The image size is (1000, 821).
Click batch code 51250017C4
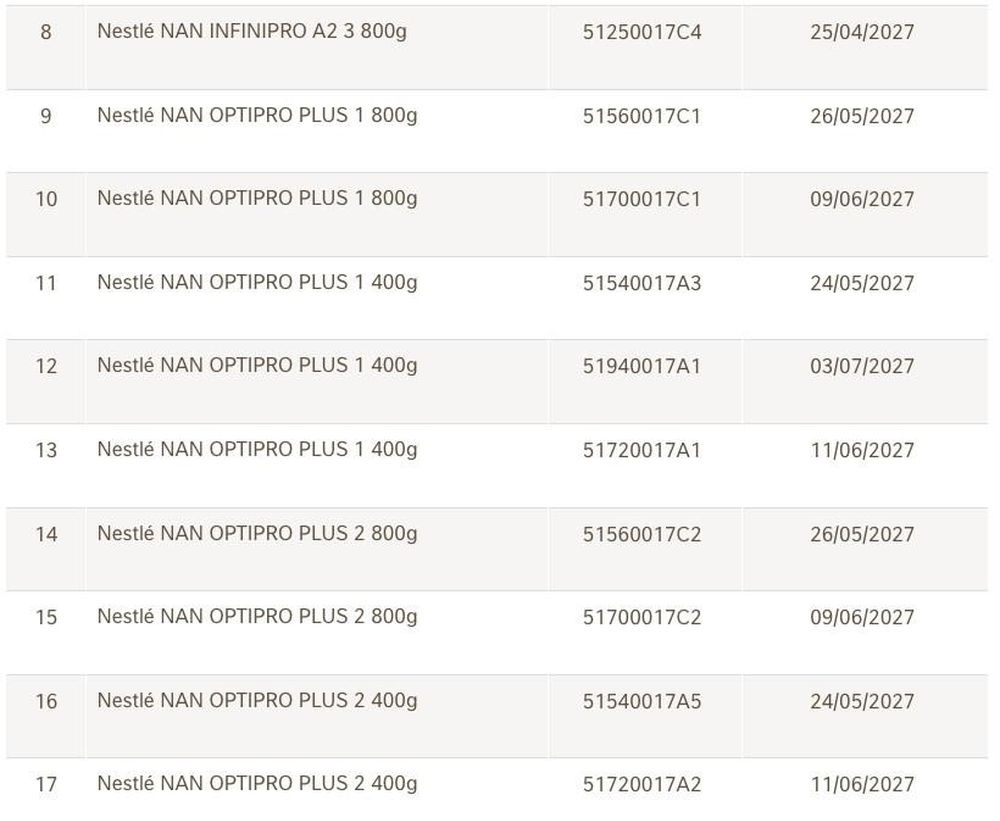642,32
